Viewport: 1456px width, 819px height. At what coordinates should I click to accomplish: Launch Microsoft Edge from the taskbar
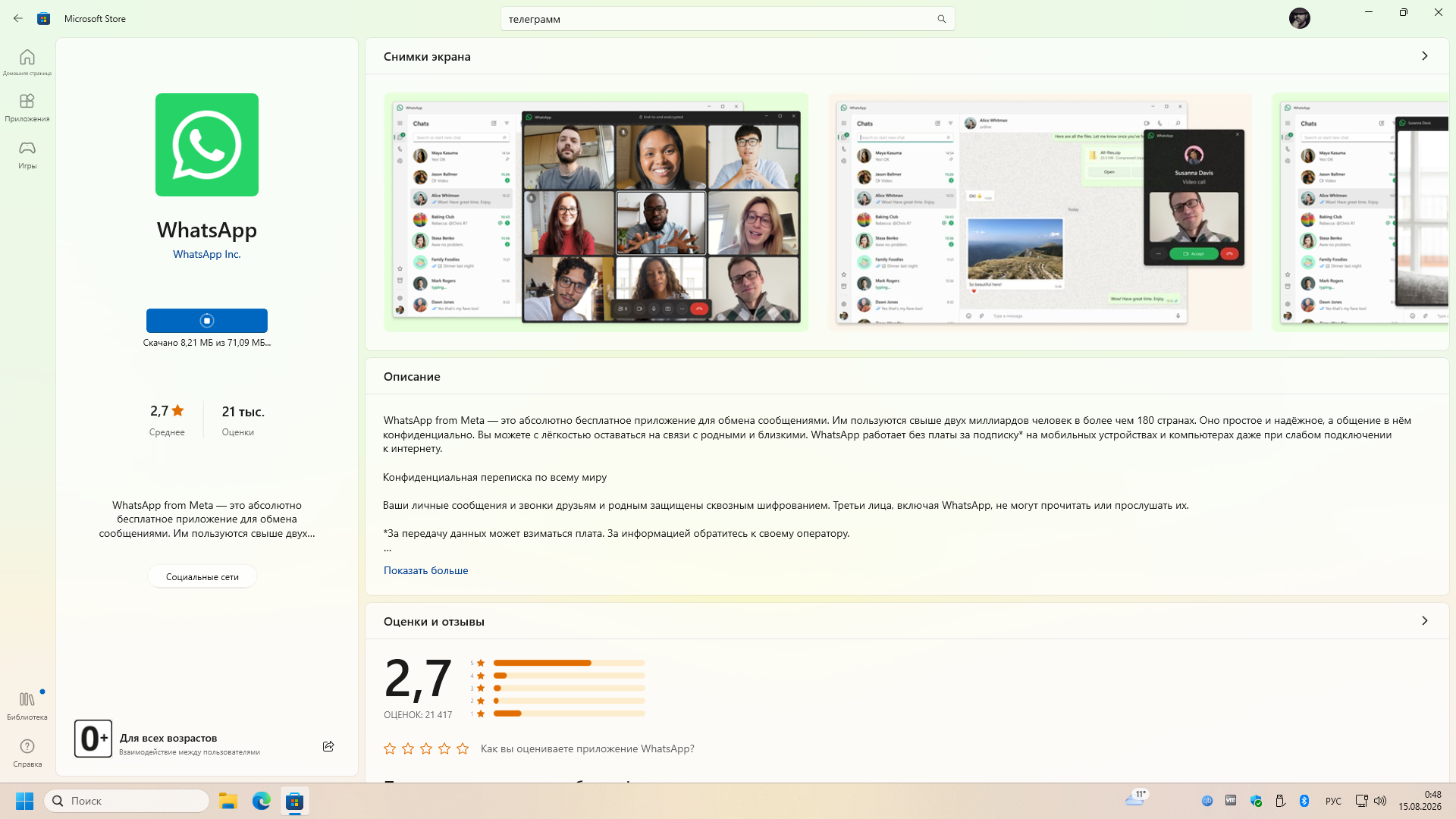click(x=262, y=801)
